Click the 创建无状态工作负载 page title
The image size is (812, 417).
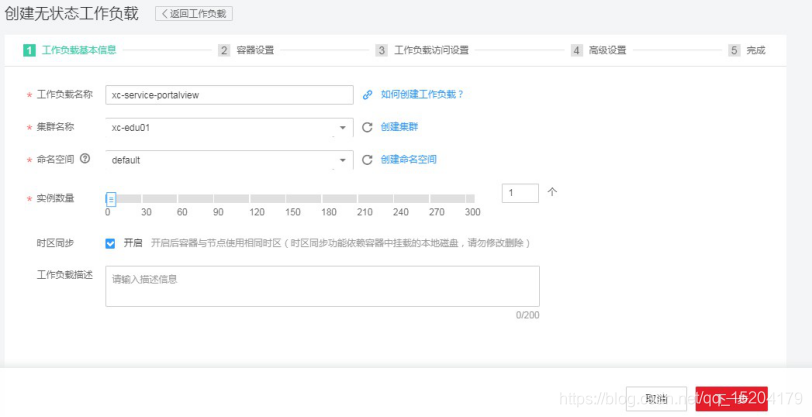coord(71,13)
